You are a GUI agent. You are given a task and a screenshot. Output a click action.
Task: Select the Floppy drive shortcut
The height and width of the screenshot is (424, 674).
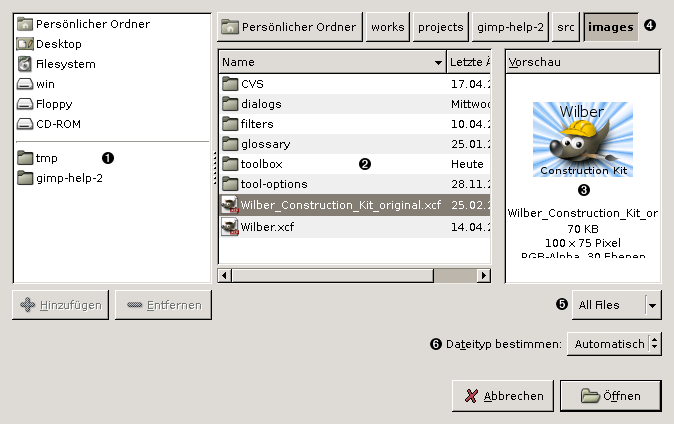click(x=54, y=104)
